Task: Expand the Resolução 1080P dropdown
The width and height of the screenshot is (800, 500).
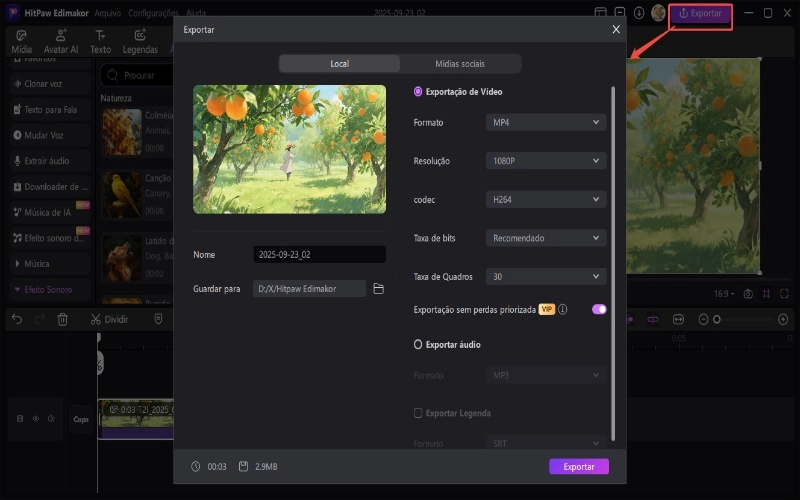Action: click(x=546, y=161)
